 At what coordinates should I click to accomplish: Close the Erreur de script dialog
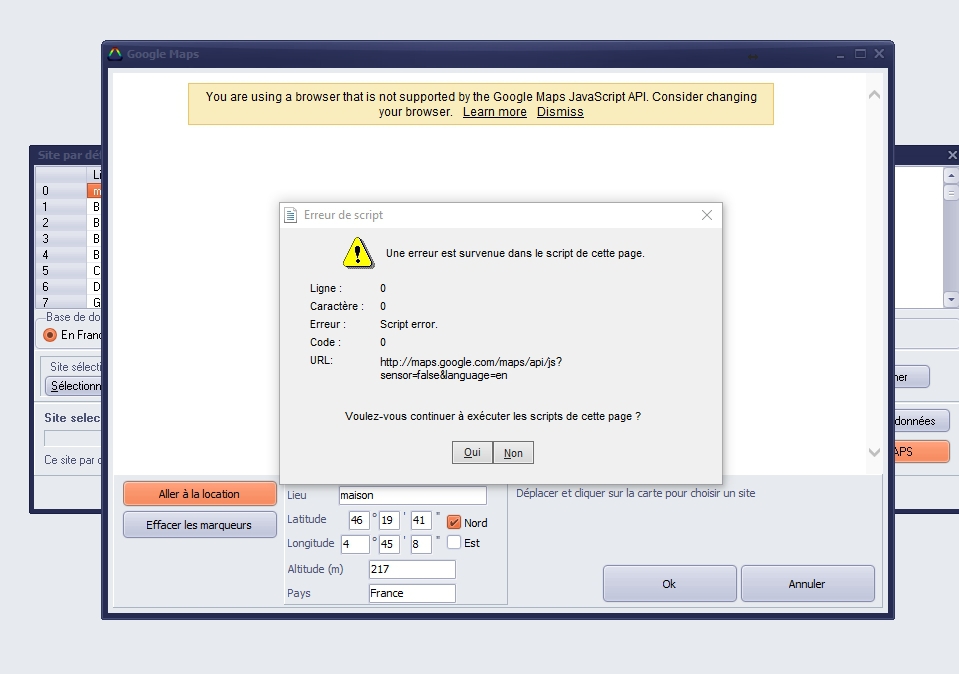pos(707,215)
